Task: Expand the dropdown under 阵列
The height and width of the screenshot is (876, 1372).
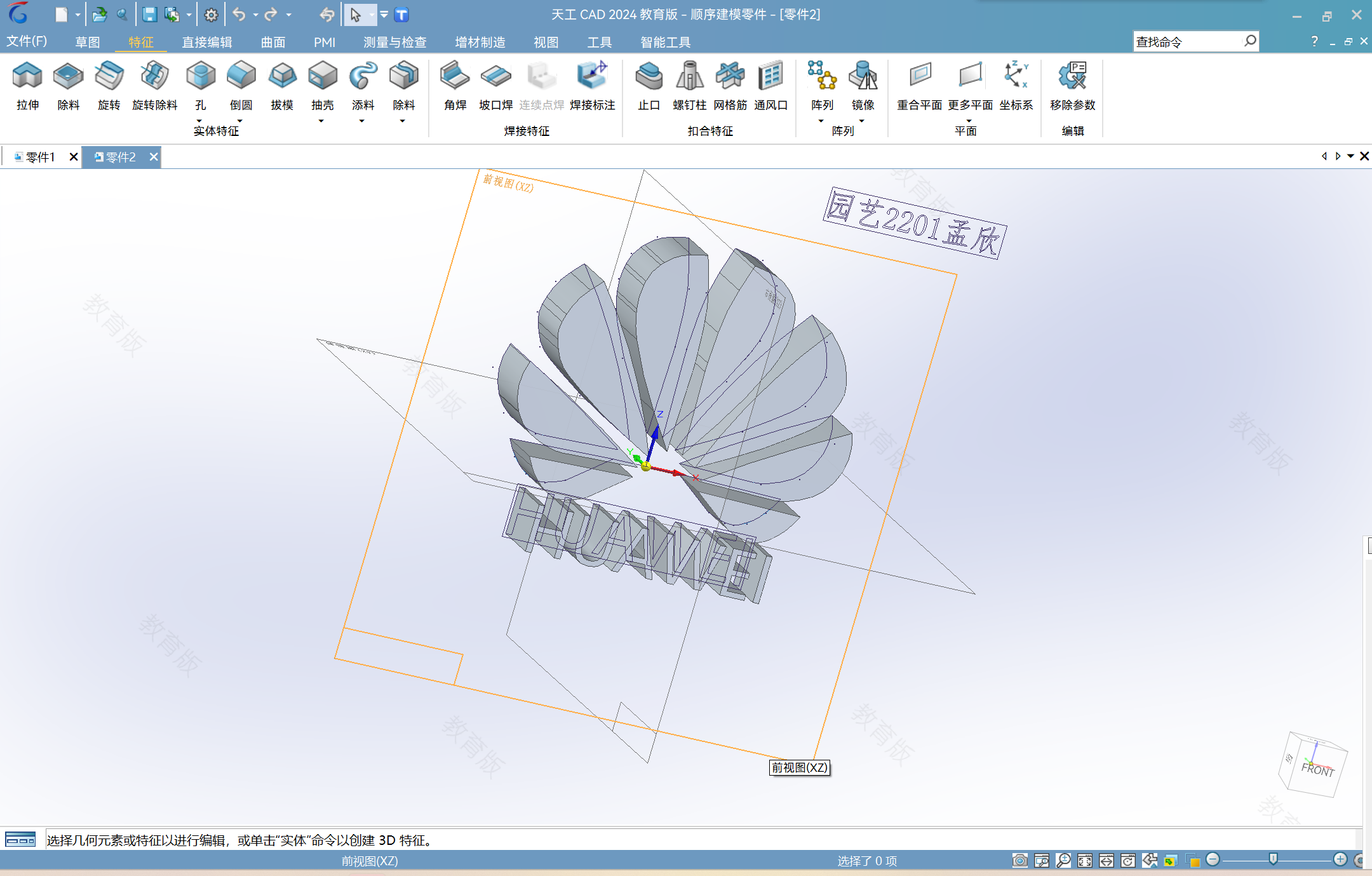Action: point(821,121)
